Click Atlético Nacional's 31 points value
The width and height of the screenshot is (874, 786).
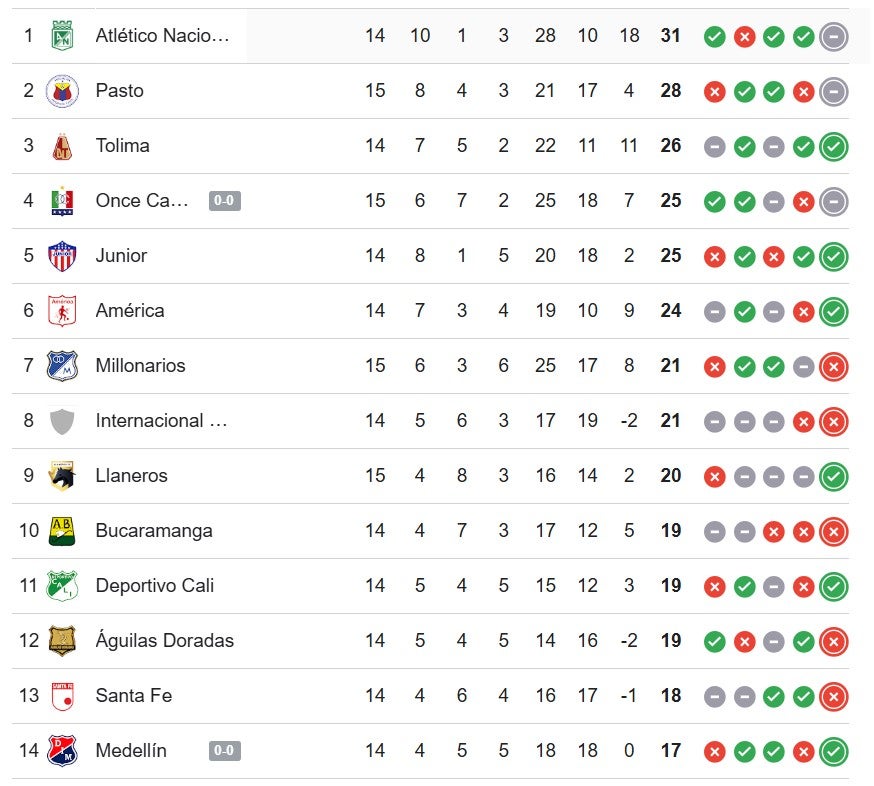(x=670, y=36)
